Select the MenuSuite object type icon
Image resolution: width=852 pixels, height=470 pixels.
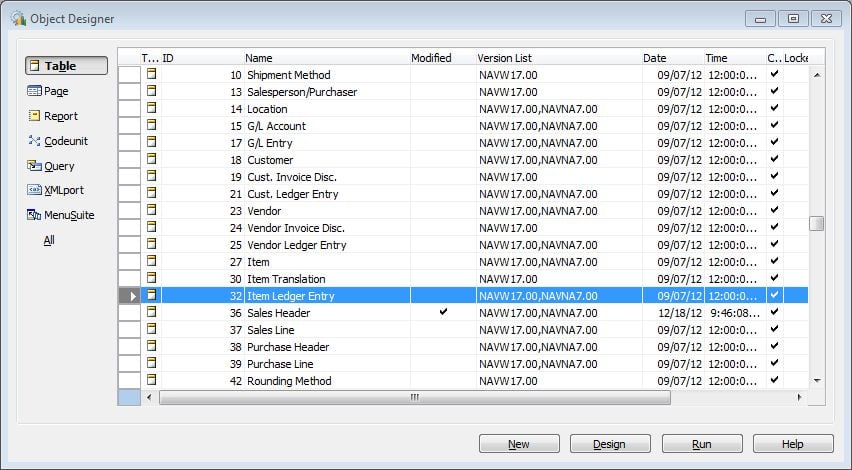[35, 215]
